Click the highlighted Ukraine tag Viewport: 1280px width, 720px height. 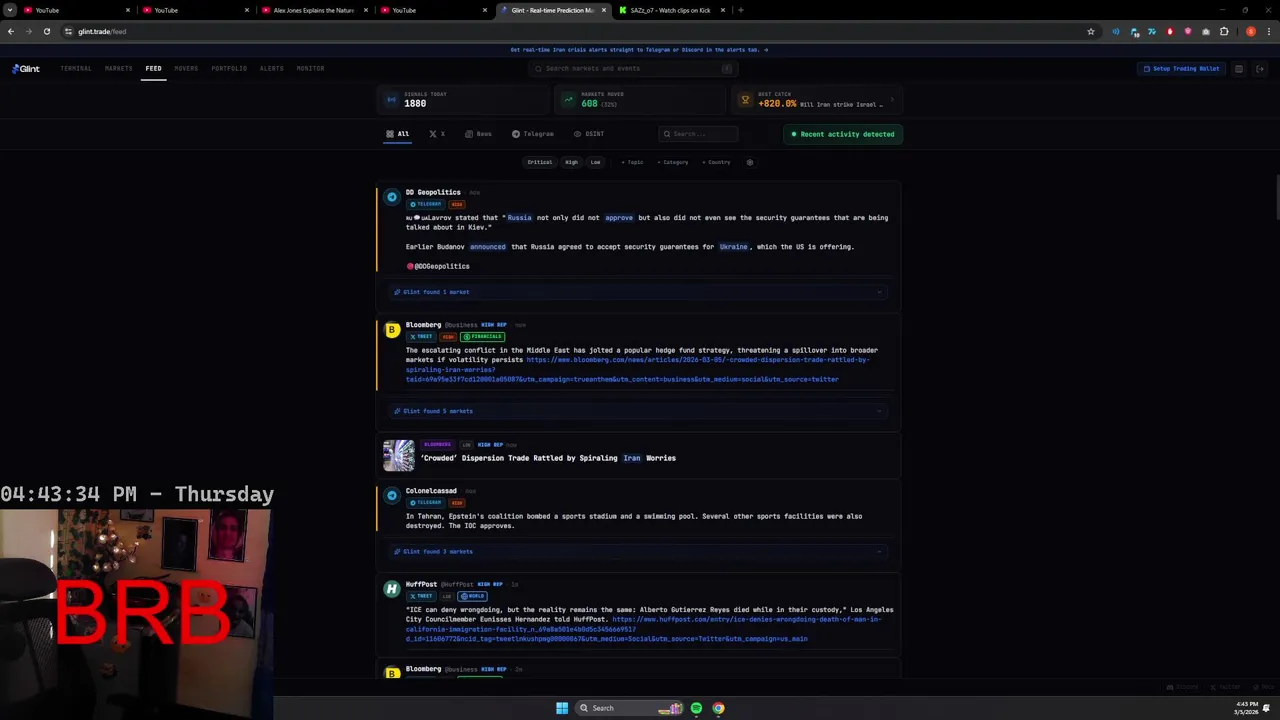[x=733, y=247]
